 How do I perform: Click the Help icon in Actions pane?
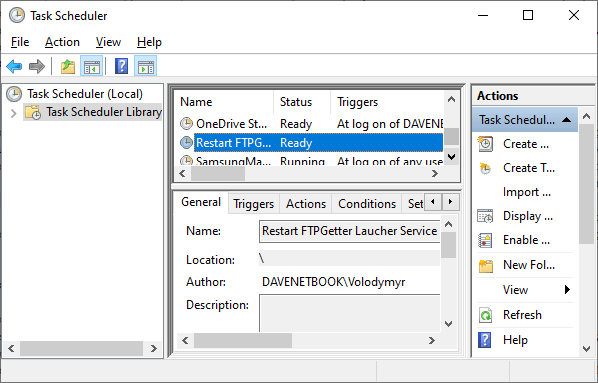485,340
